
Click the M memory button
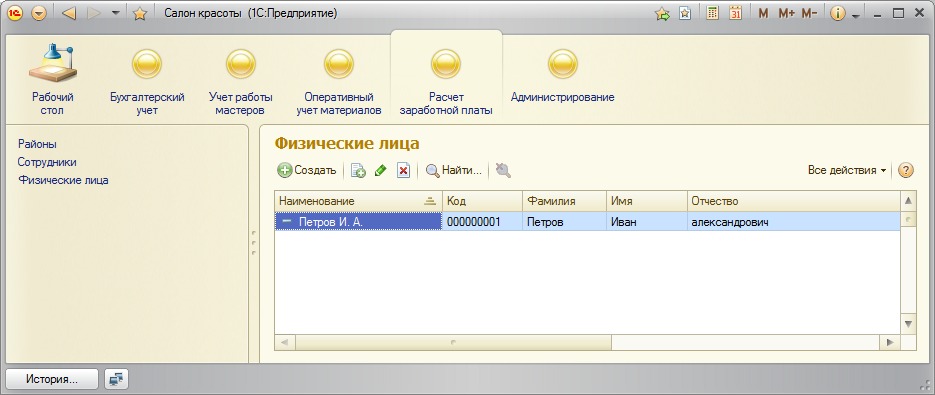763,13
